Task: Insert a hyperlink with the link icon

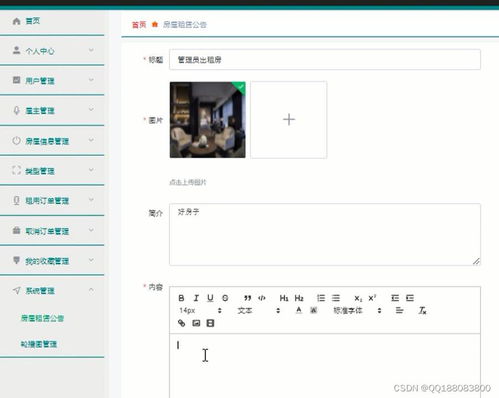Action: coord(181,323)
